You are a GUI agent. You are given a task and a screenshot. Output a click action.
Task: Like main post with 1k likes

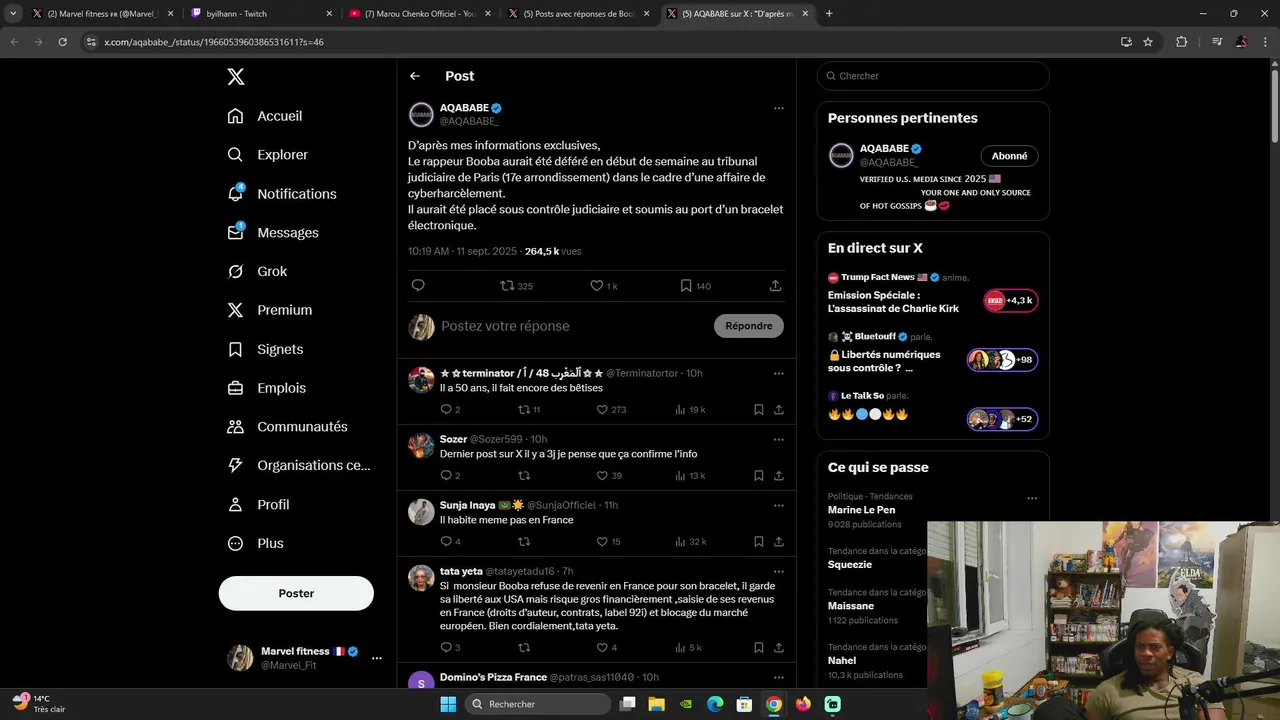(x=603, y=286)
